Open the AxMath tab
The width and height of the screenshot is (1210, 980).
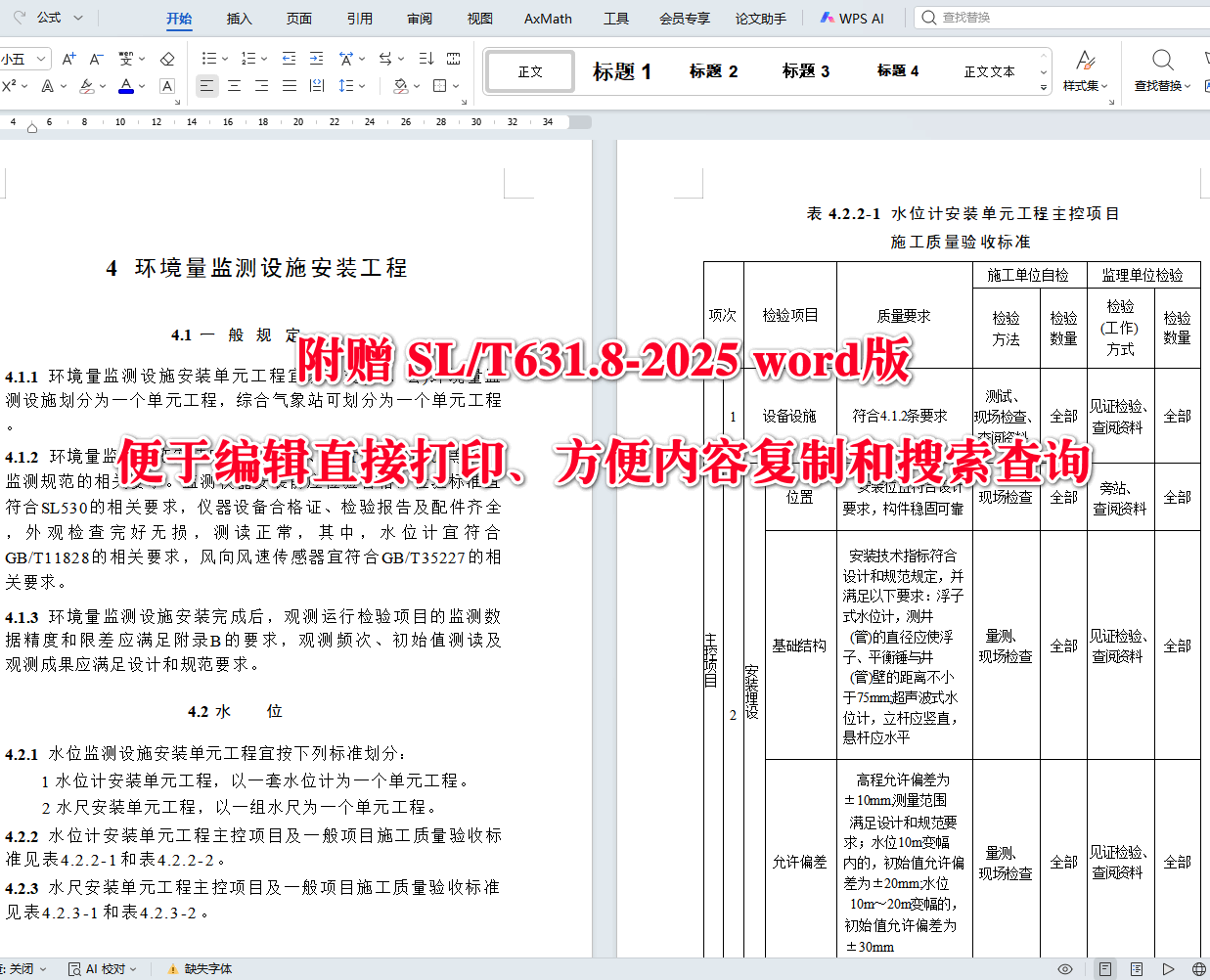(x=548, y=19)
